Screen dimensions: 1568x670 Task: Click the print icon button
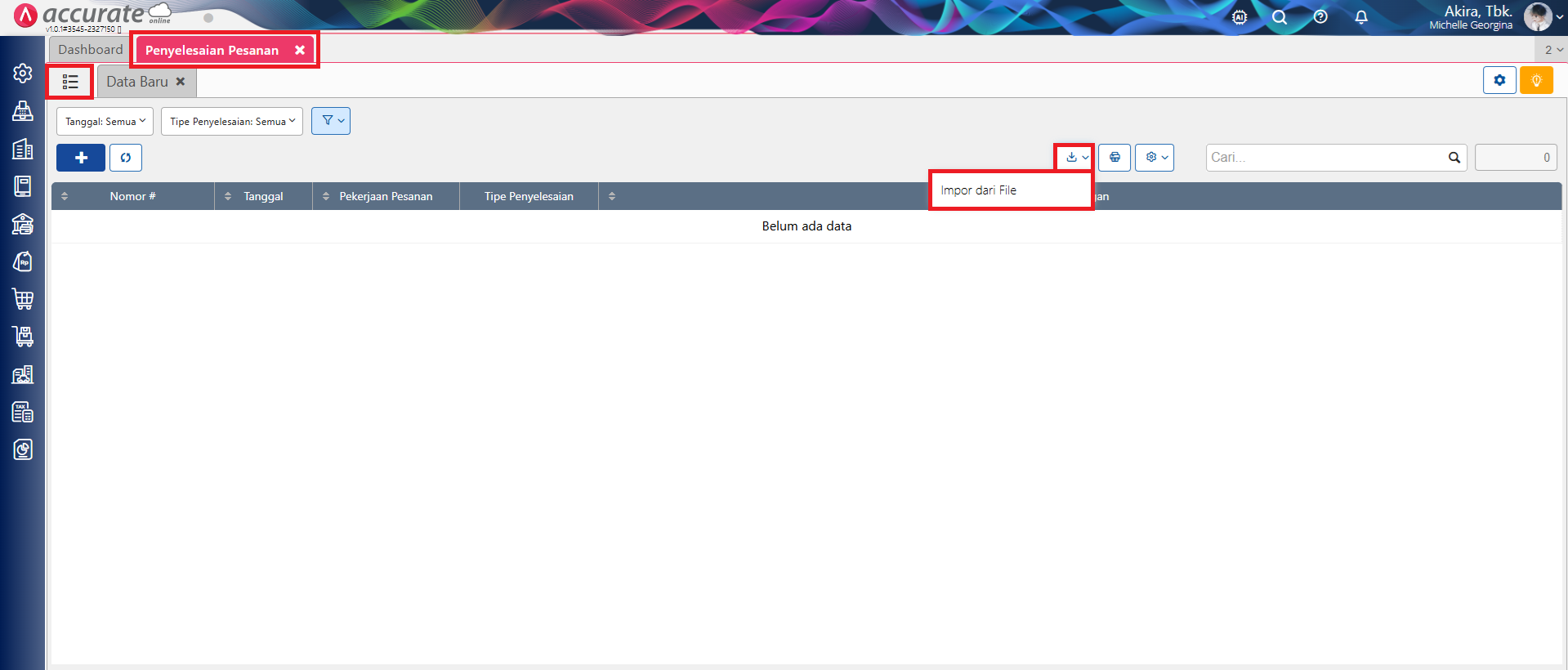click(x=1115, y=158)
